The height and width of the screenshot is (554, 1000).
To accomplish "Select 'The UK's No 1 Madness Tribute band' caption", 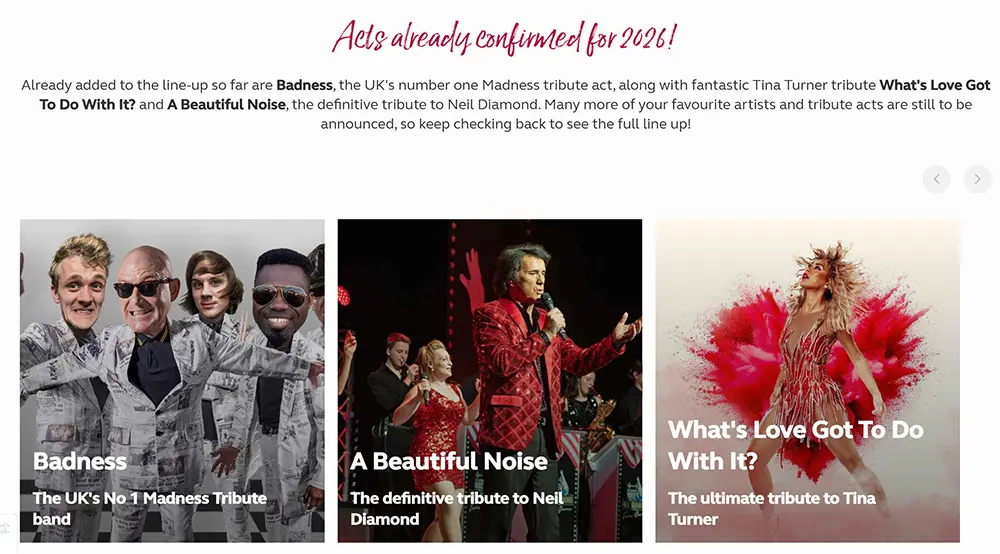I will tap(149, 508).
